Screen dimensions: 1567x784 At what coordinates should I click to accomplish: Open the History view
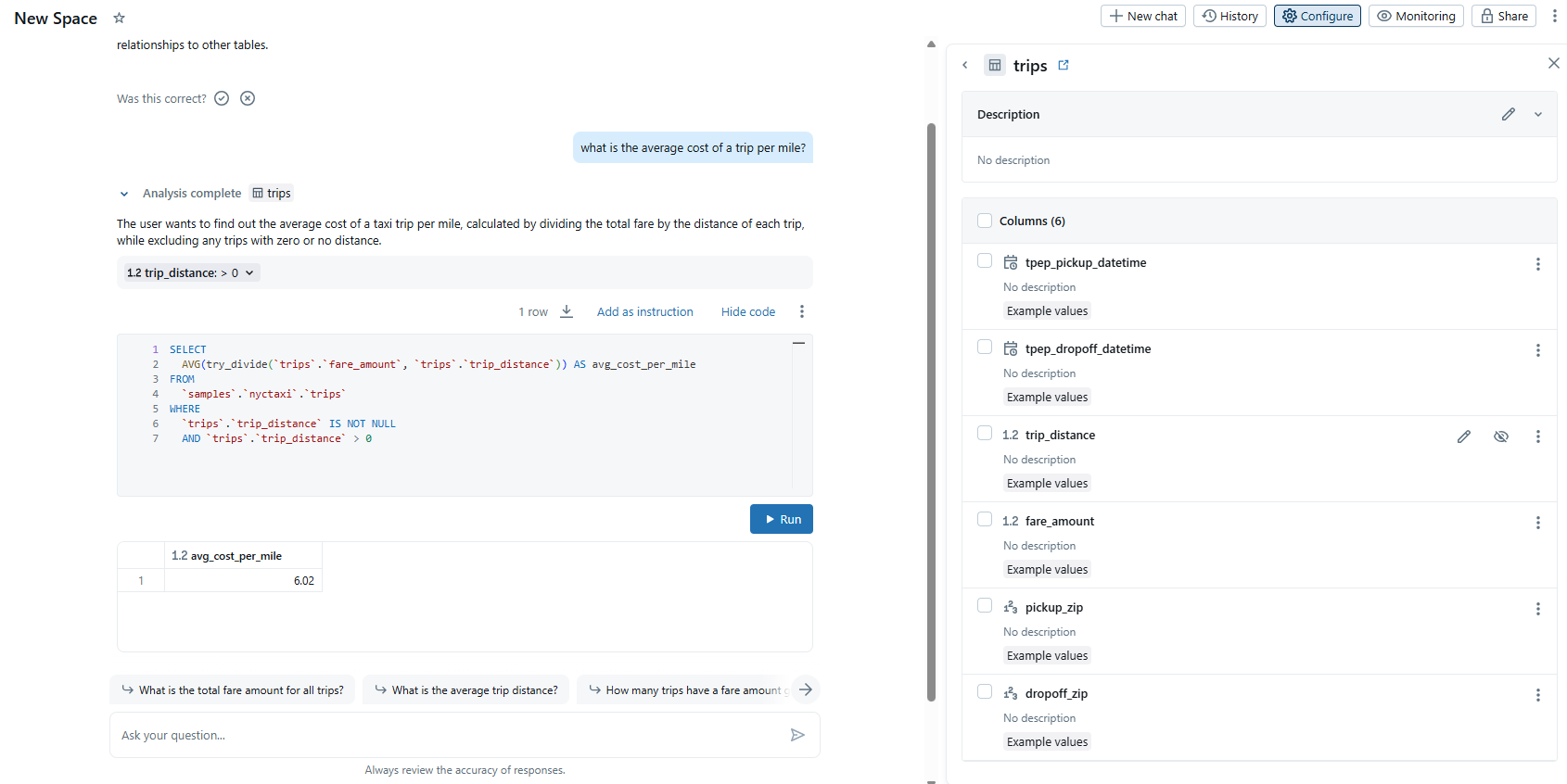[x=1229, y=16]
